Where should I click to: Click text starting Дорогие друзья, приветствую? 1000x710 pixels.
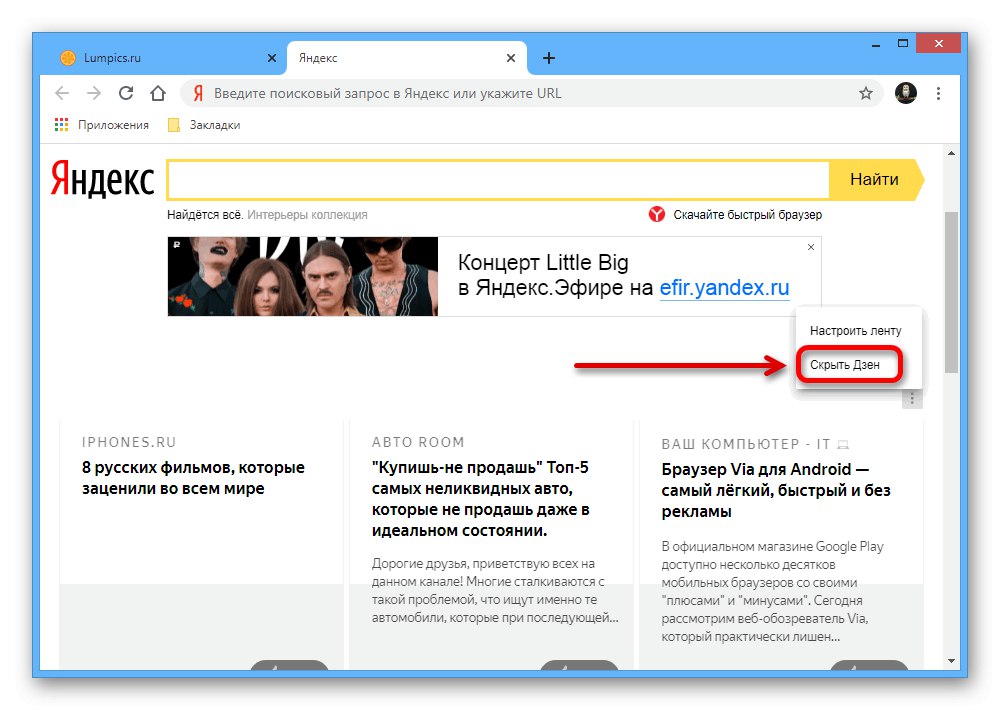point(495,591)
